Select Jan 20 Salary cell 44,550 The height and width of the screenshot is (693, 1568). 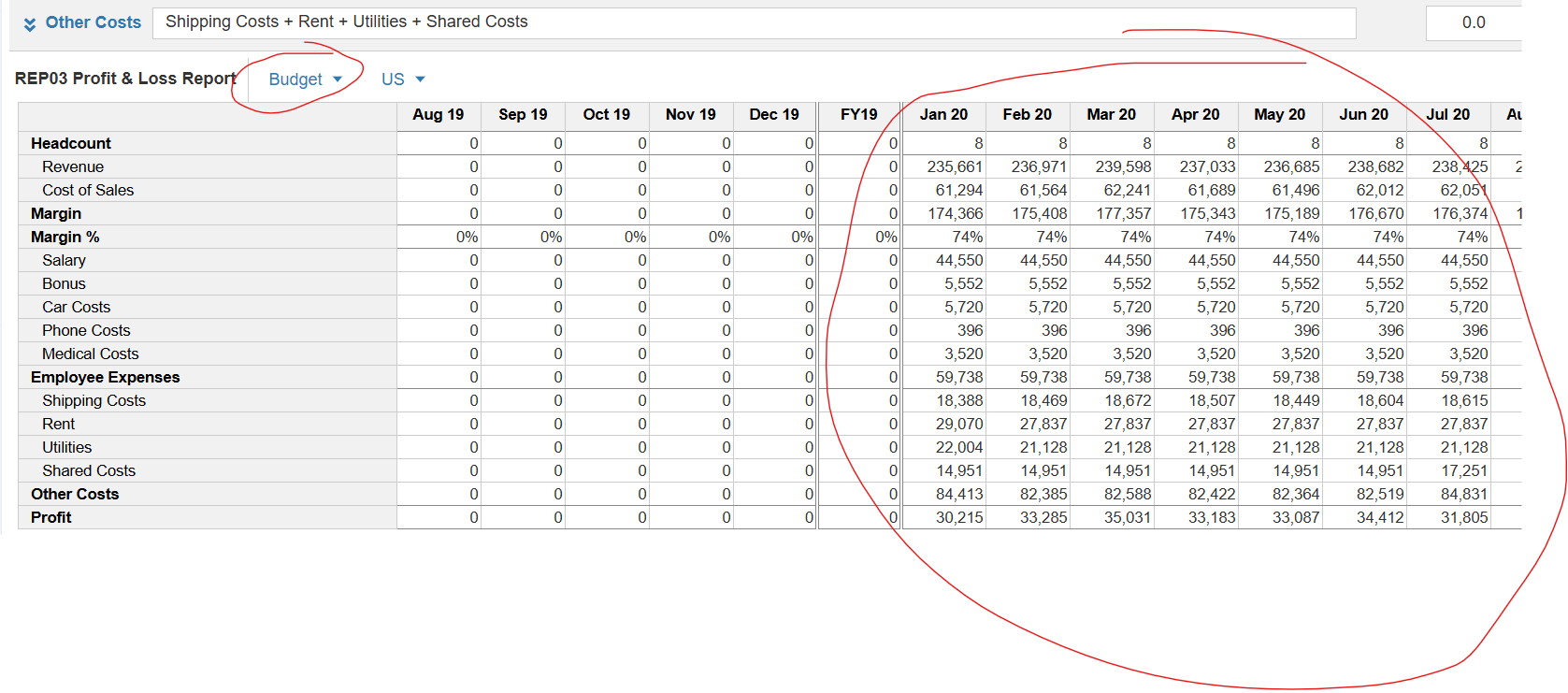pyautogui.click(x=944, y=260)
